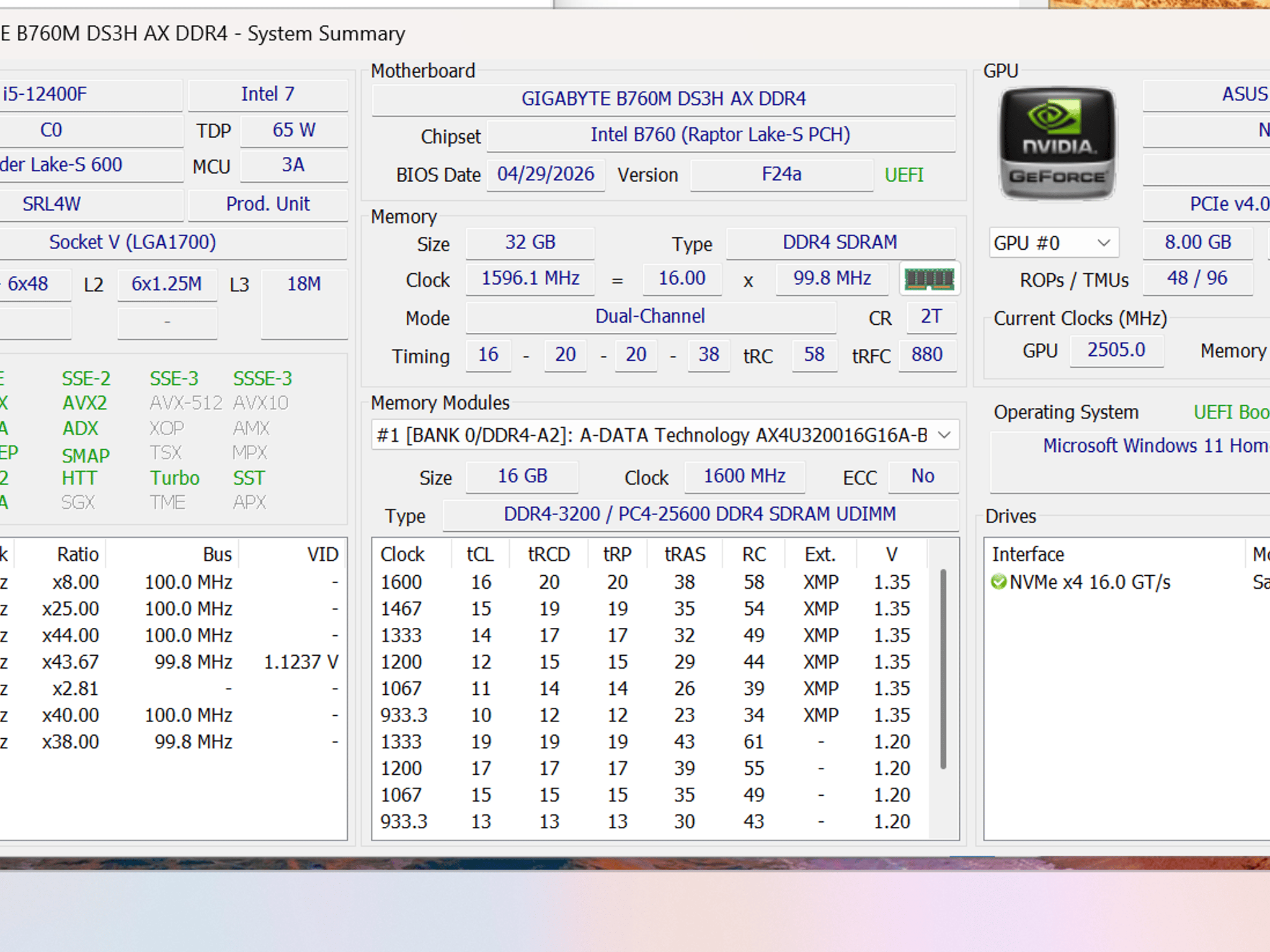Click the Ratio column header

click(60, 554)
